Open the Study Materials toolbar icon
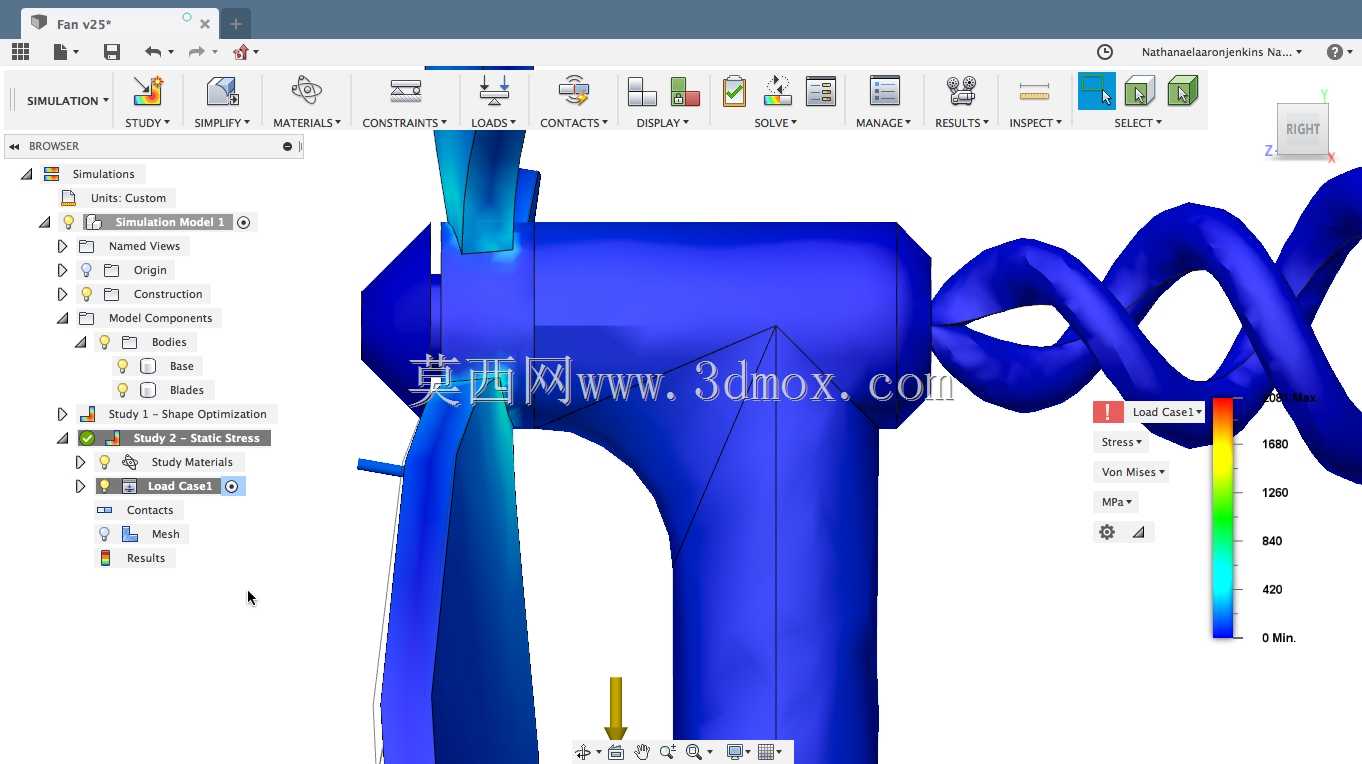The width and height of the screenshot is (1362, 764). click(x=306, y=91)
